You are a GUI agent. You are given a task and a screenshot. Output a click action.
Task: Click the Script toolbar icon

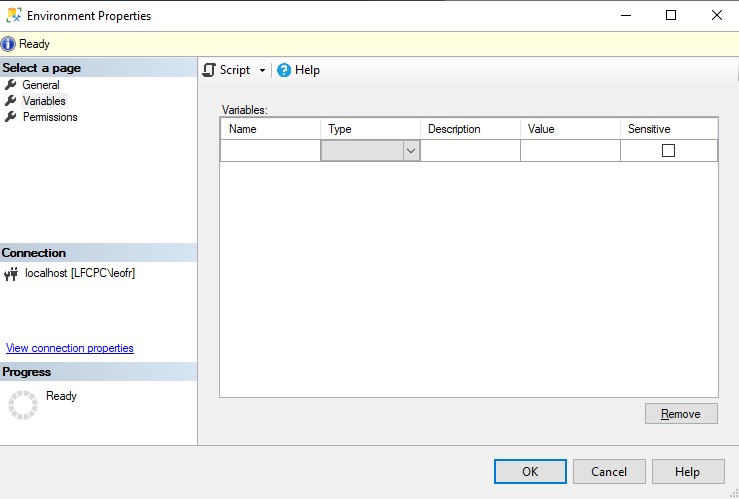point(209,70)
